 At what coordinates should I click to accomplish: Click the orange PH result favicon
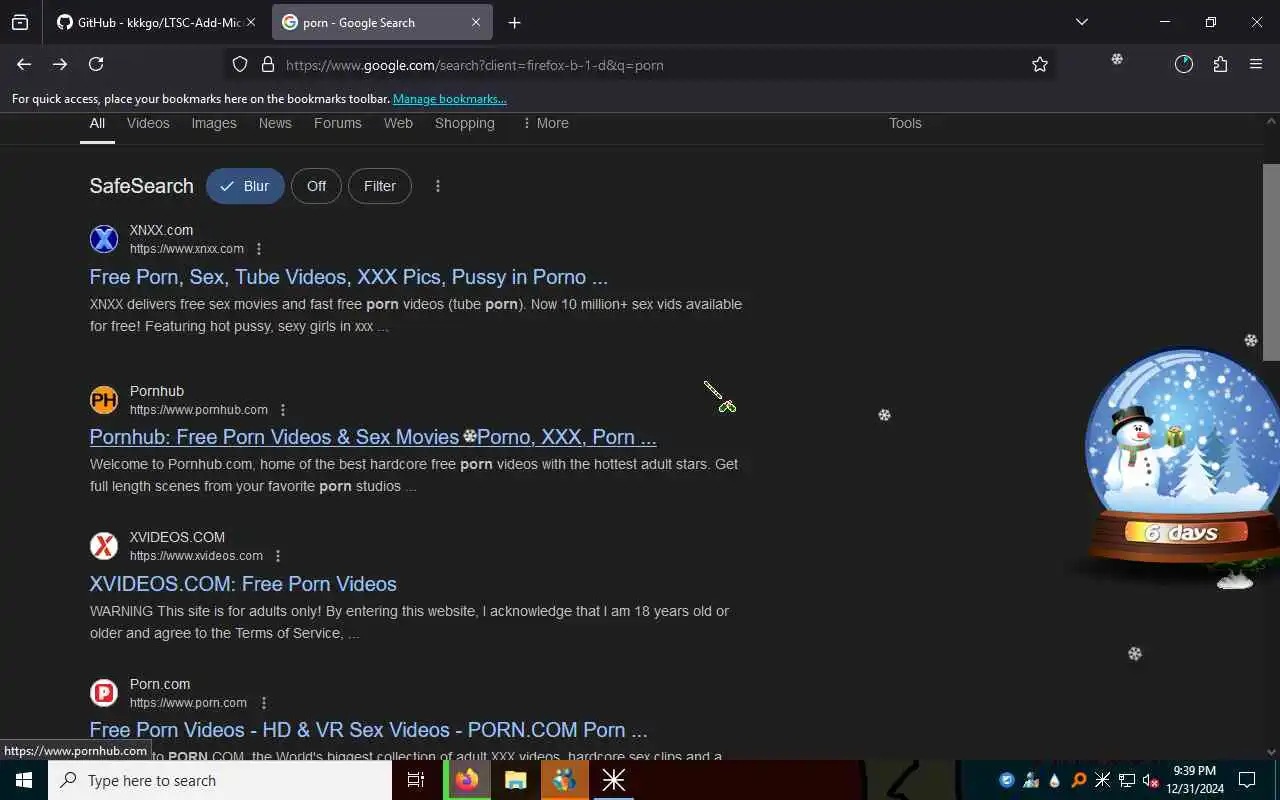click(104, 400)
